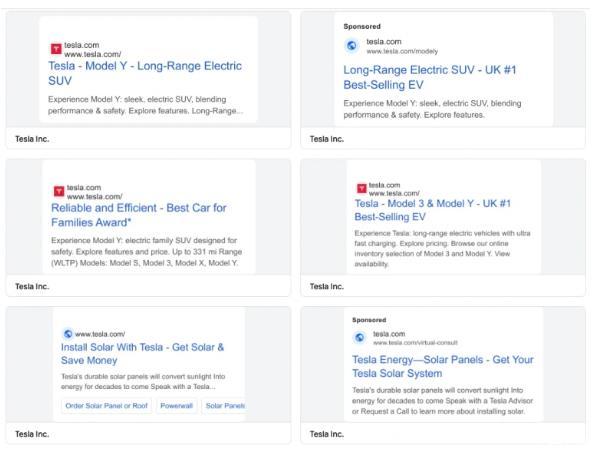Click 'Solar Panels' sitelink button
592x451 pixels.
pyautogui.click(x=225, y=406)
